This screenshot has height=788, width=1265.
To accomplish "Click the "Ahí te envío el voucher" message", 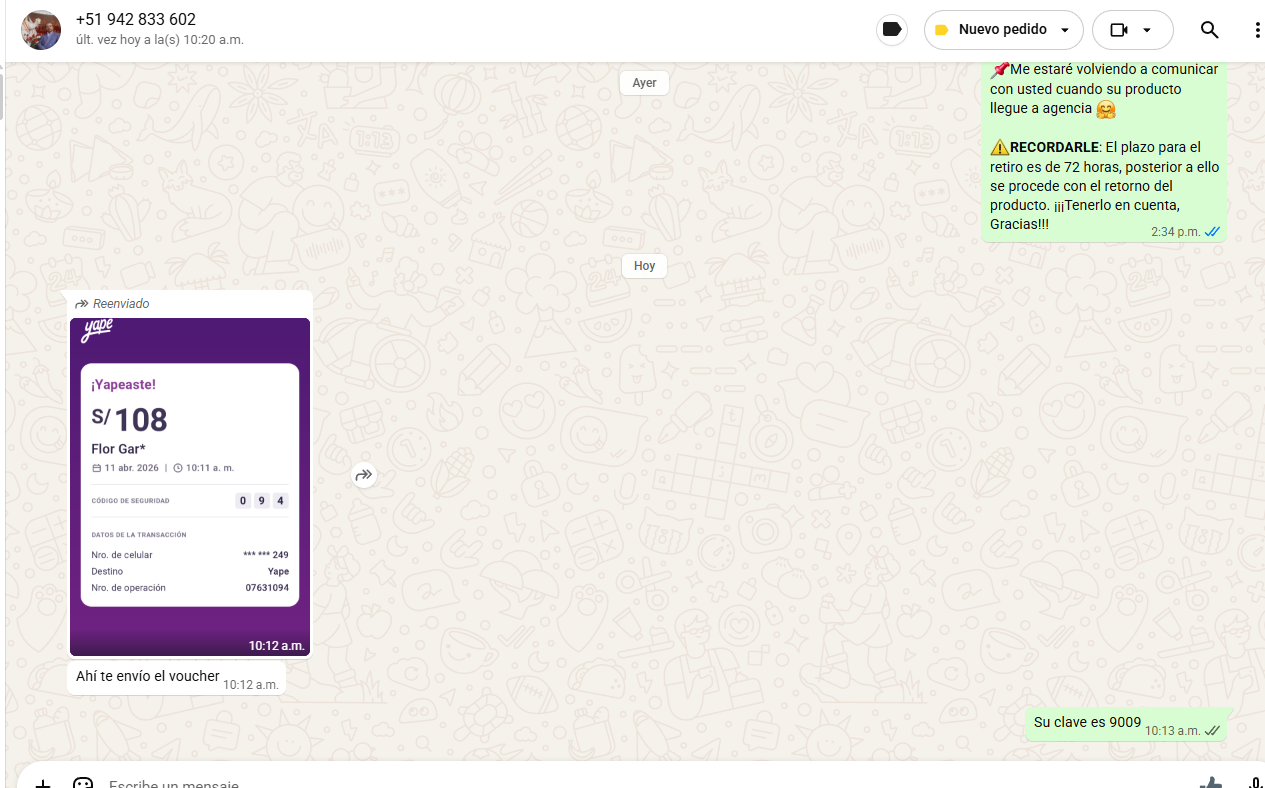I will point(148,677).
